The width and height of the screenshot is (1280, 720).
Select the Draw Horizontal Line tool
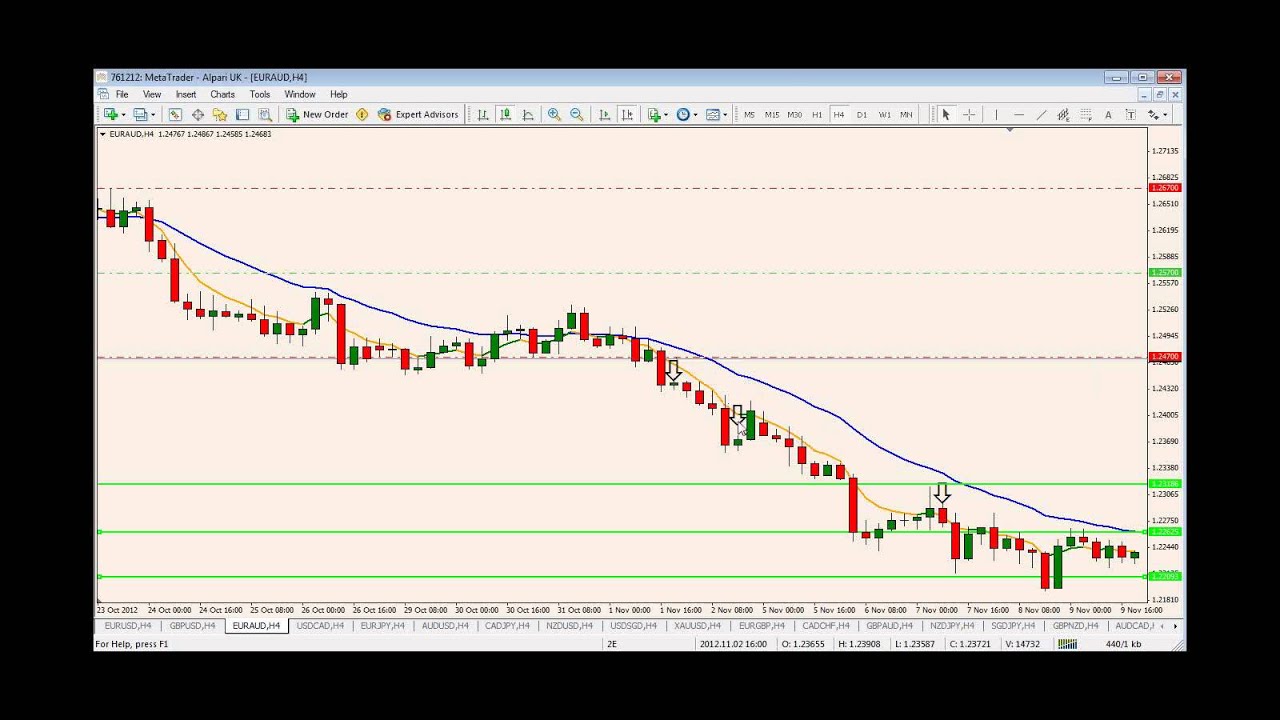pyautogui.click(x=1019, y=115)
